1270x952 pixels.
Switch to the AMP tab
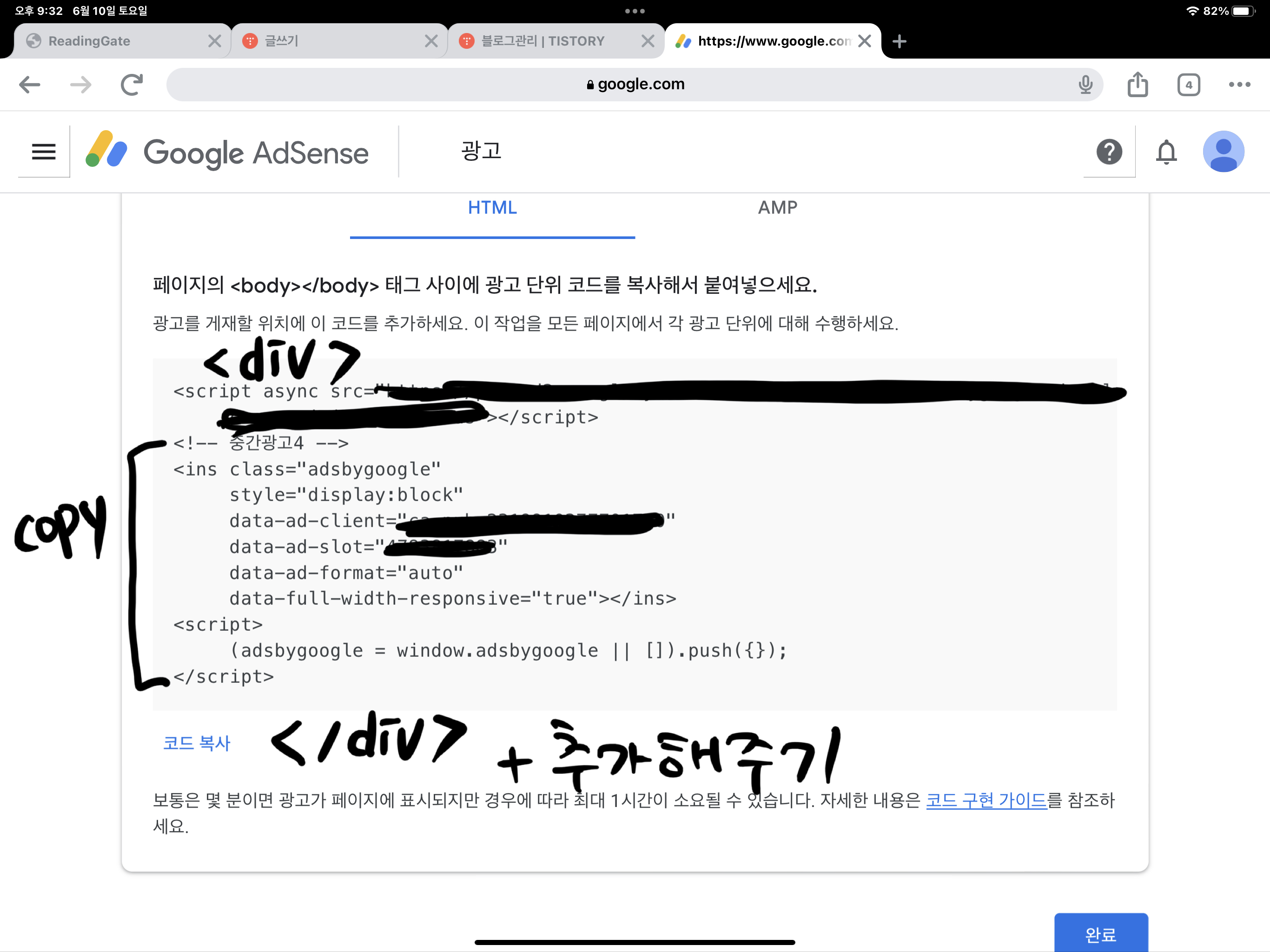[x=777, y=208]
